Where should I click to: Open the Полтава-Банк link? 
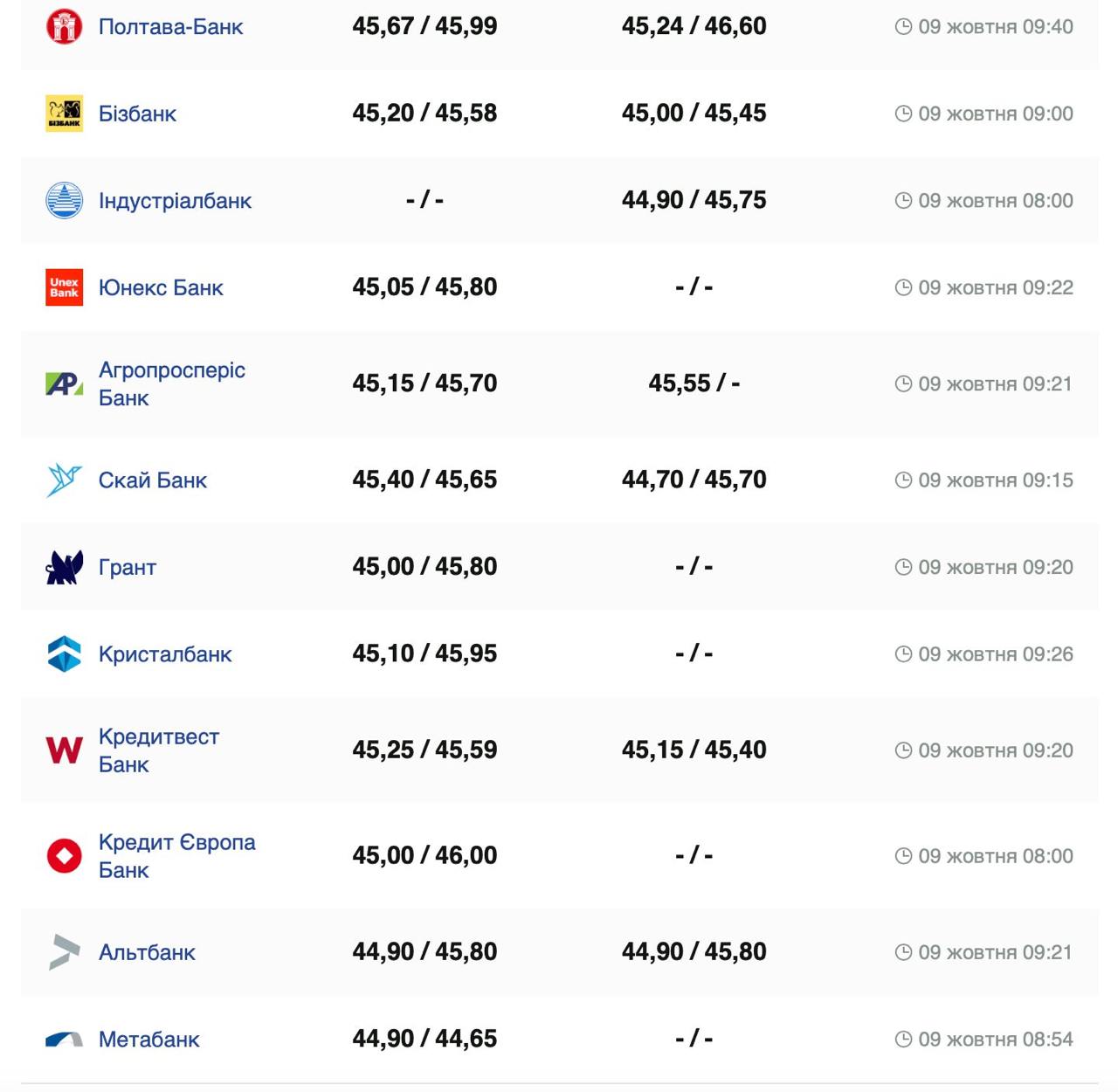click(170, 27)
